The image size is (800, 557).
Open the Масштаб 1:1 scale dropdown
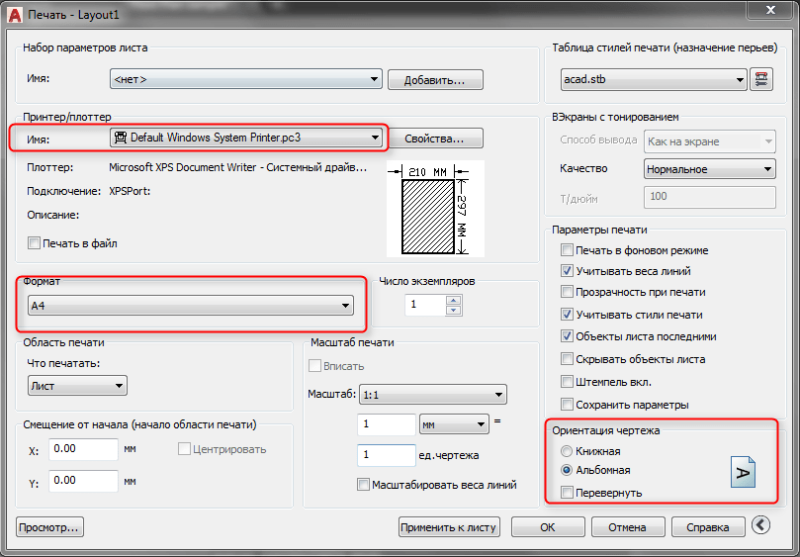[433, 395]
